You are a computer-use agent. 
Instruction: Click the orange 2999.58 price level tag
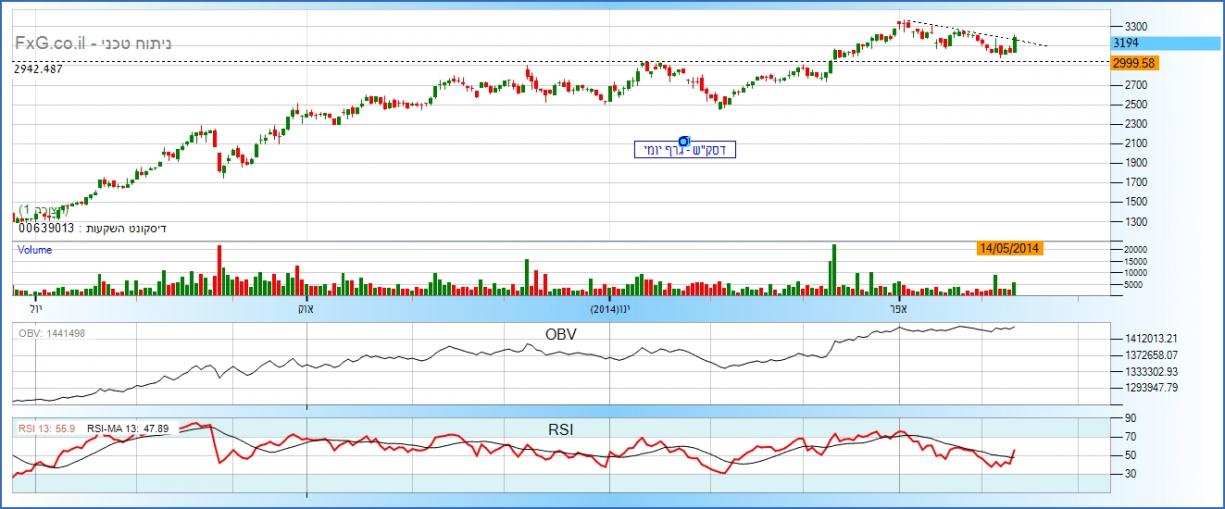coord(1134,62)
